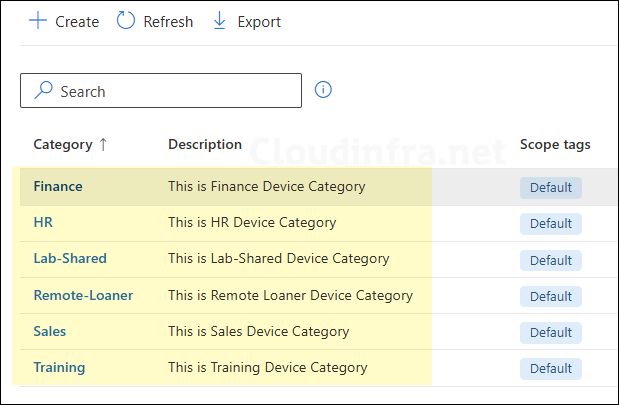The height and width of the screenshot is (405, 619).
Task: Click the Default tag in Training row
Action: point(550,368)
